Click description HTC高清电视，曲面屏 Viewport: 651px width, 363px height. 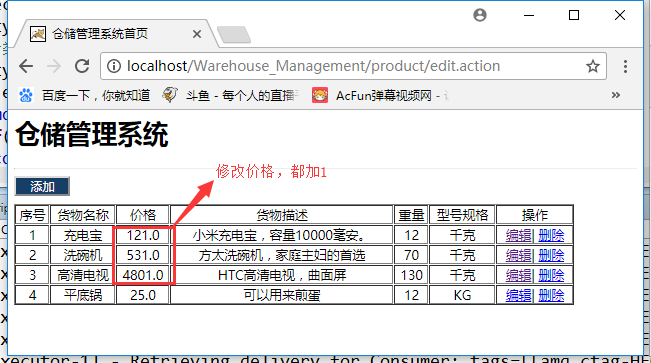pyautogui.click(x=282, y=275)
